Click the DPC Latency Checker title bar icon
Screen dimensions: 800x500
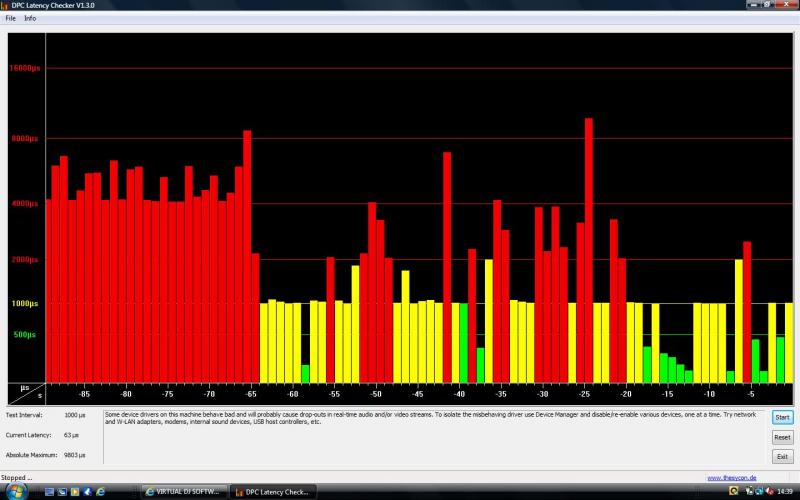pos(6,5)
